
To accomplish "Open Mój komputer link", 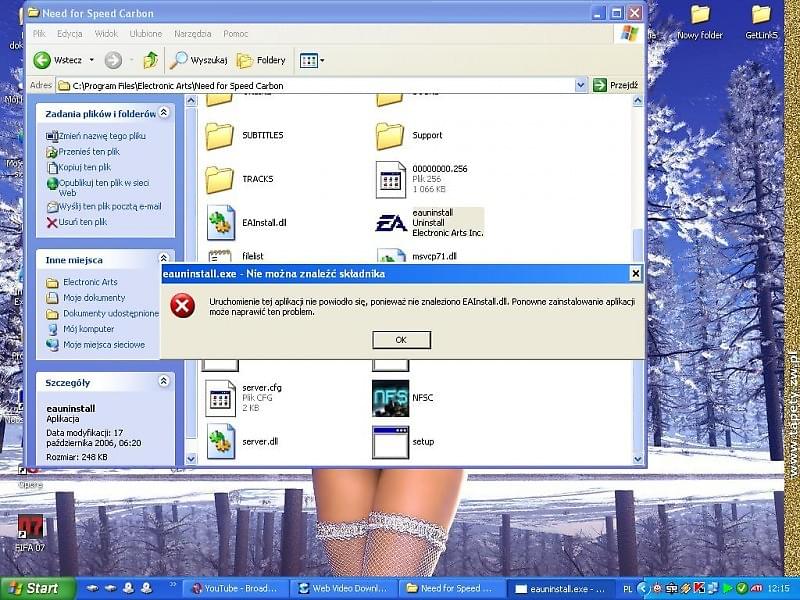I will point(88,329).
